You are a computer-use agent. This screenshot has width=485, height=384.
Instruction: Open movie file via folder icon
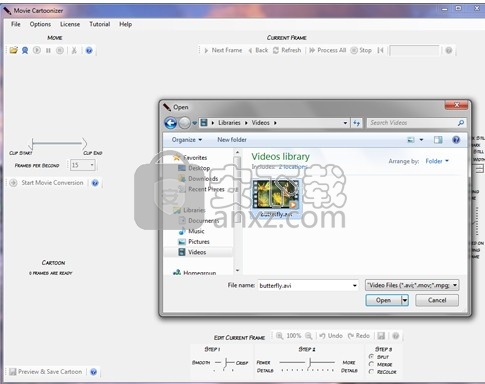tap(14, 50)
